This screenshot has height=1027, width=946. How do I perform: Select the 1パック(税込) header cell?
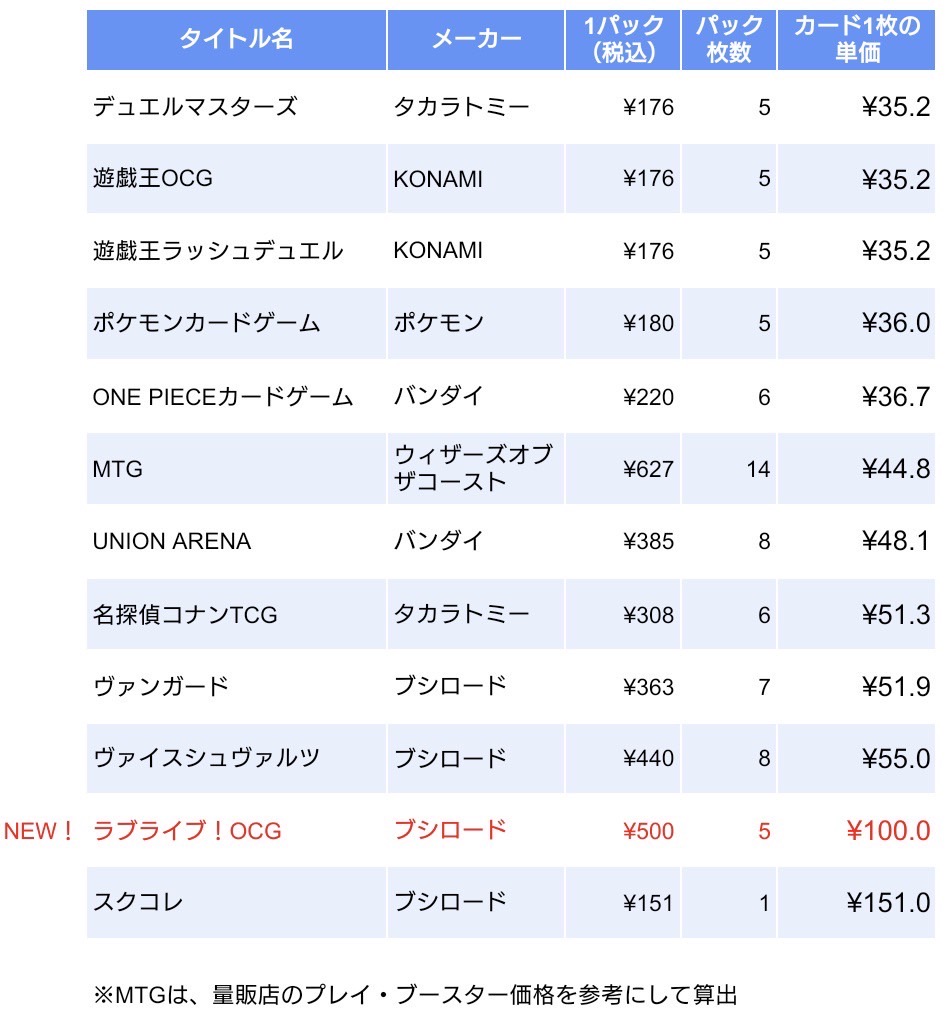[x=624, y=40]
